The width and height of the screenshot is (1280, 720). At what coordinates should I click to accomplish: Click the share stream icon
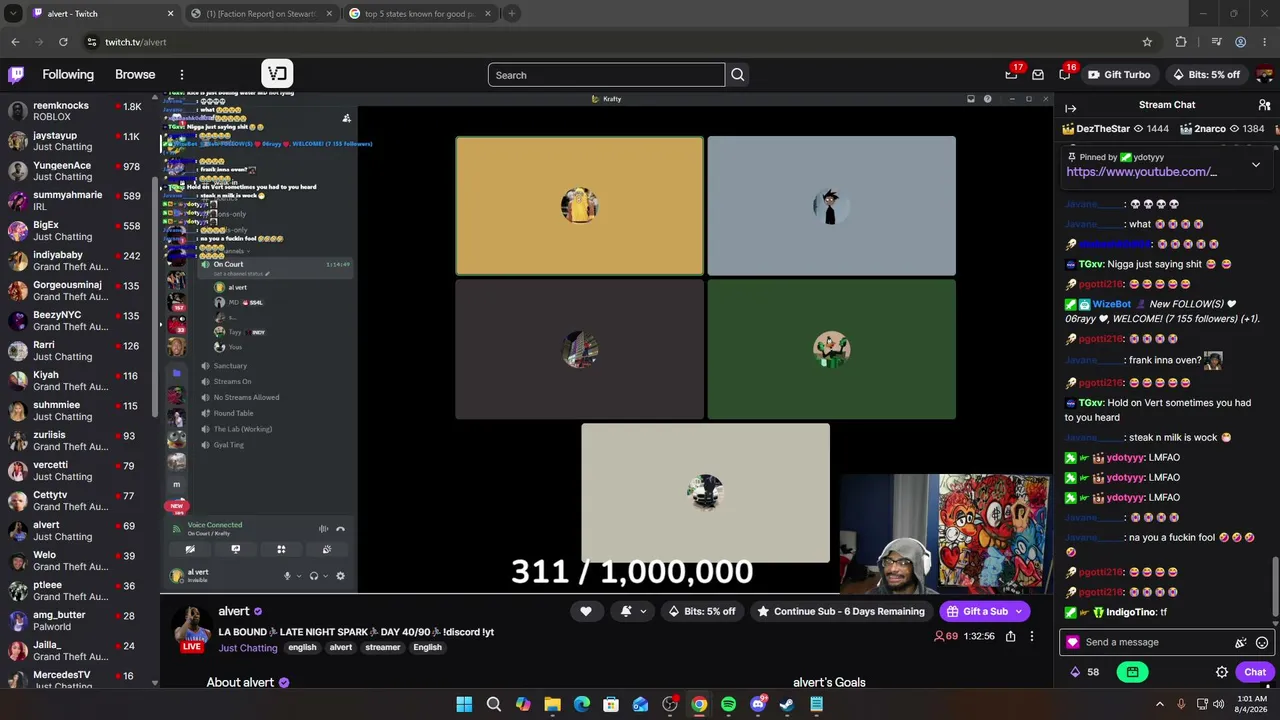[1011, 636]
